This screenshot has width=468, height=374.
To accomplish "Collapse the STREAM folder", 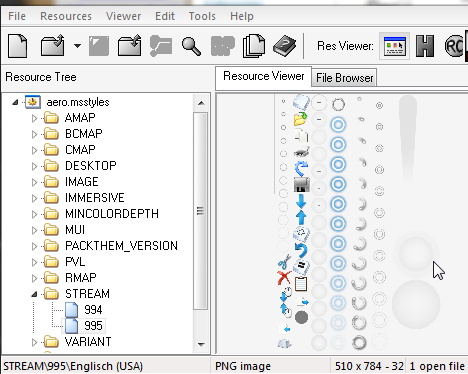I will click(x=34, y=294).
